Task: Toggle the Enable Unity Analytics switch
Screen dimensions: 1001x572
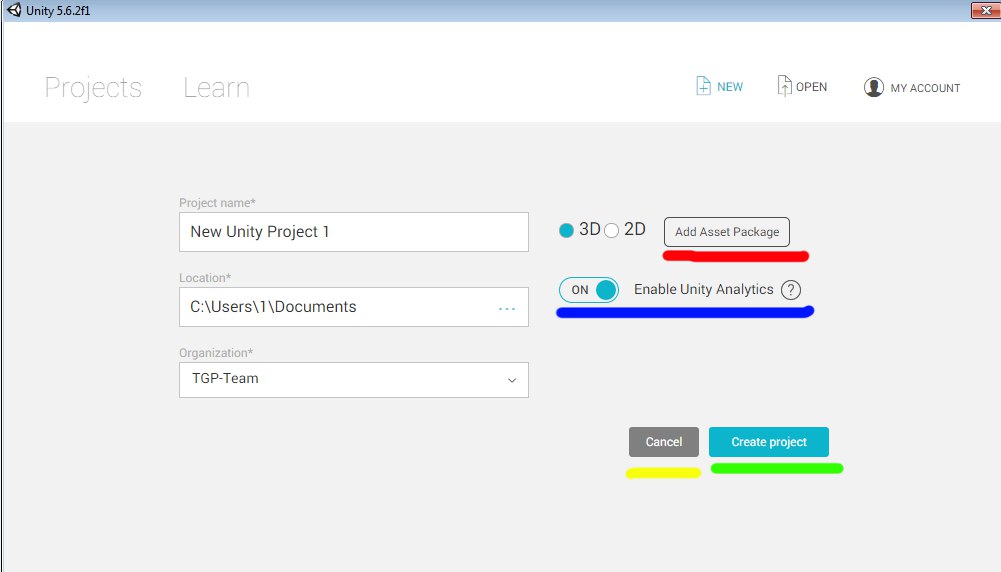Action: 589,290
